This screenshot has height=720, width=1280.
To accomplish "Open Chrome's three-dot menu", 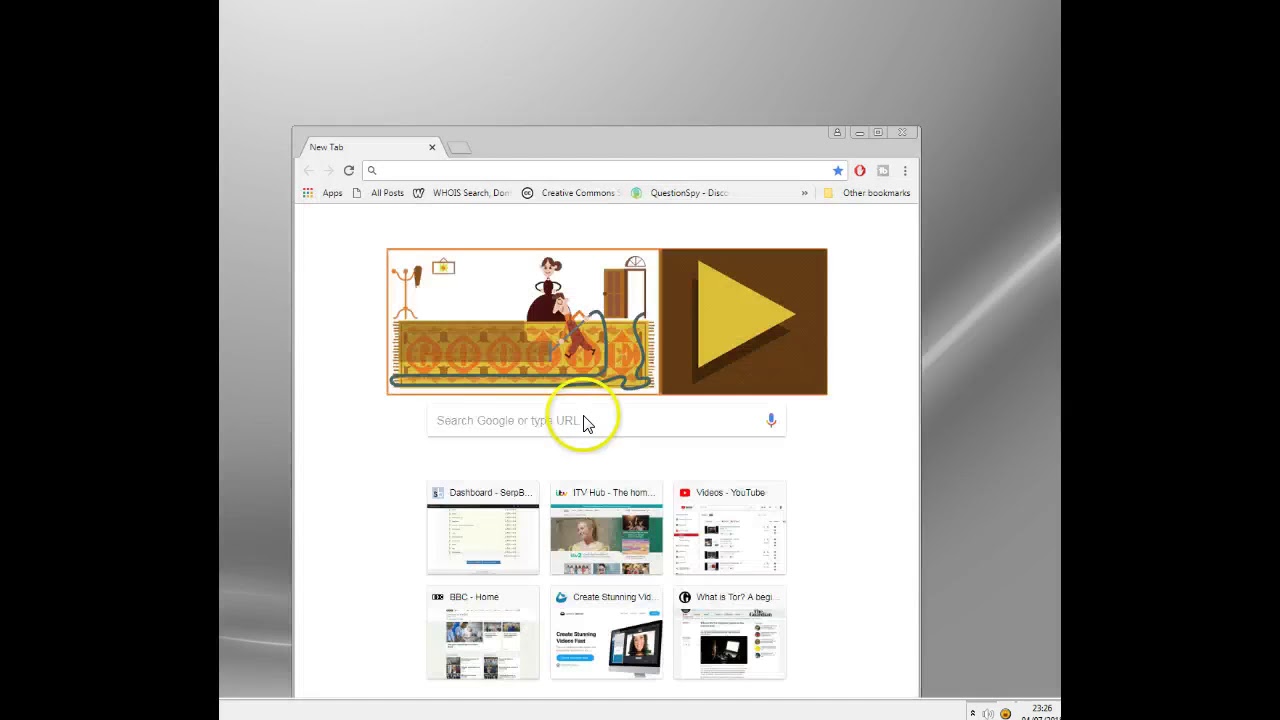I will point(905,171).
